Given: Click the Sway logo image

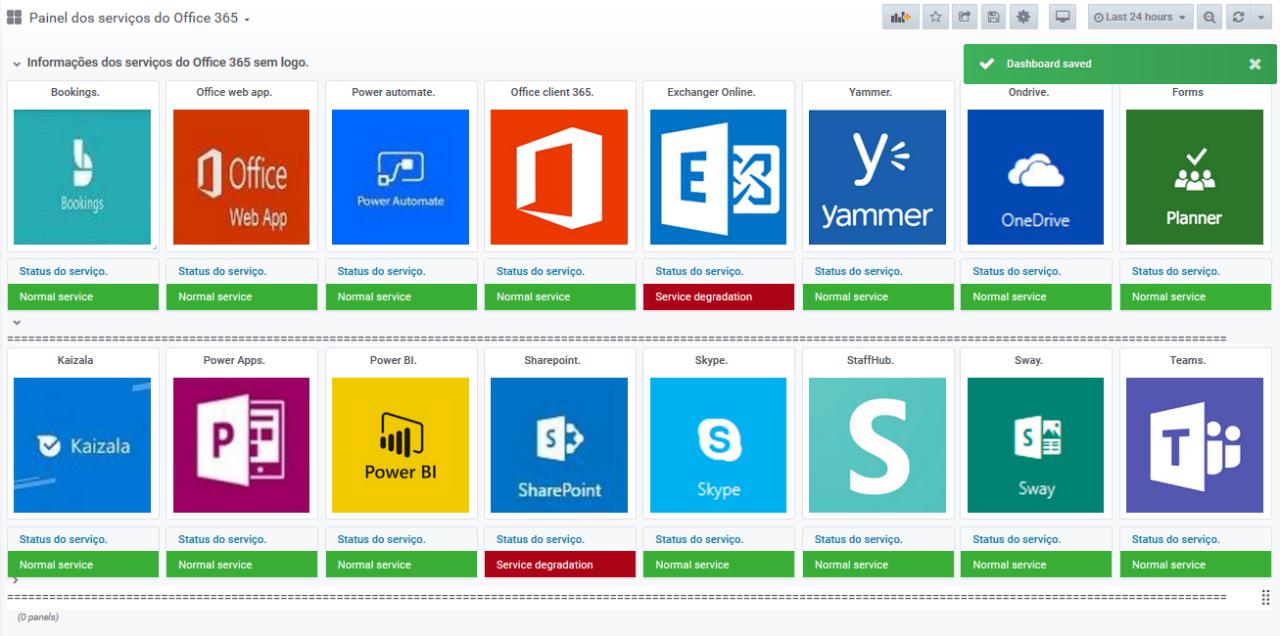Looking at the screenshot, I should pyautogui.click(x=1036, y=445).
